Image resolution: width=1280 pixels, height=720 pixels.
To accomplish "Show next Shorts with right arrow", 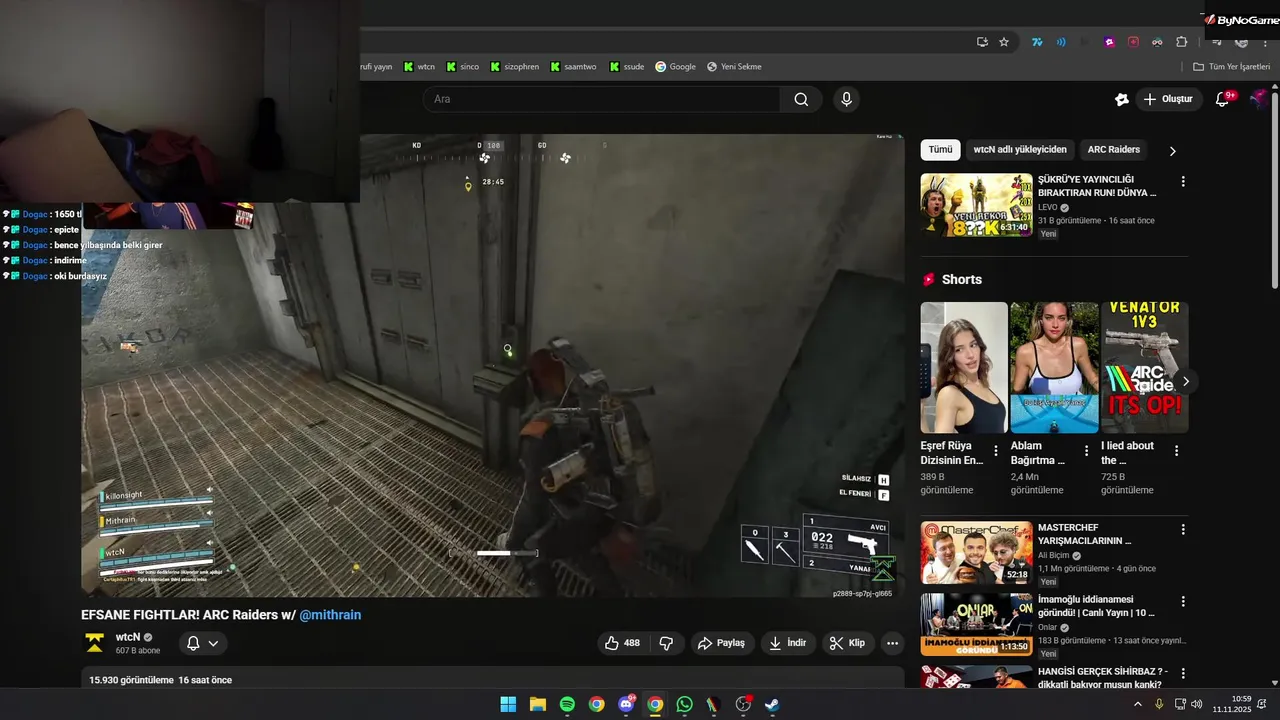I will point(1186,381).
